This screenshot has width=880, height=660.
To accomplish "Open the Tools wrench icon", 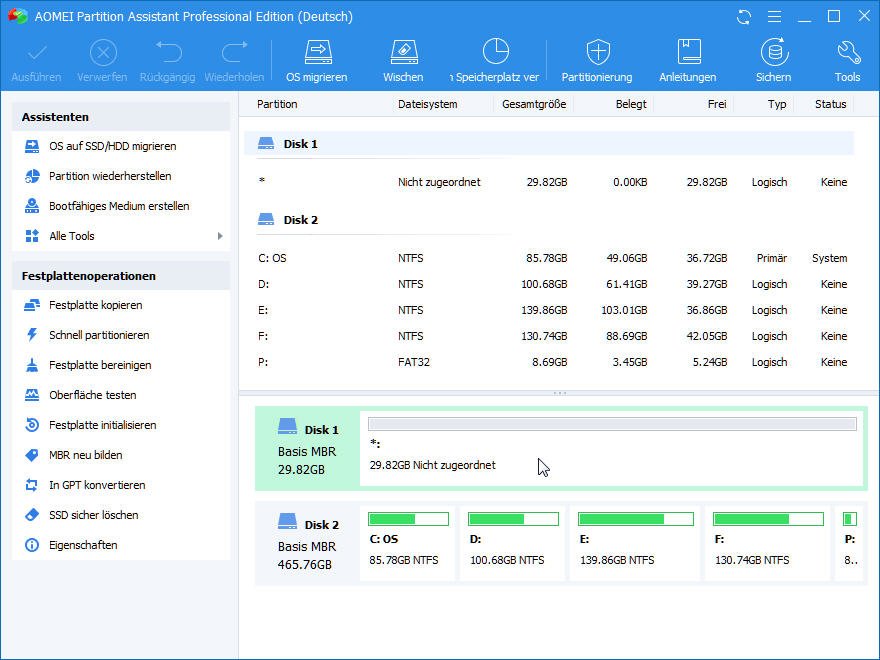I will pyautogui.click(x=847, y=53).
